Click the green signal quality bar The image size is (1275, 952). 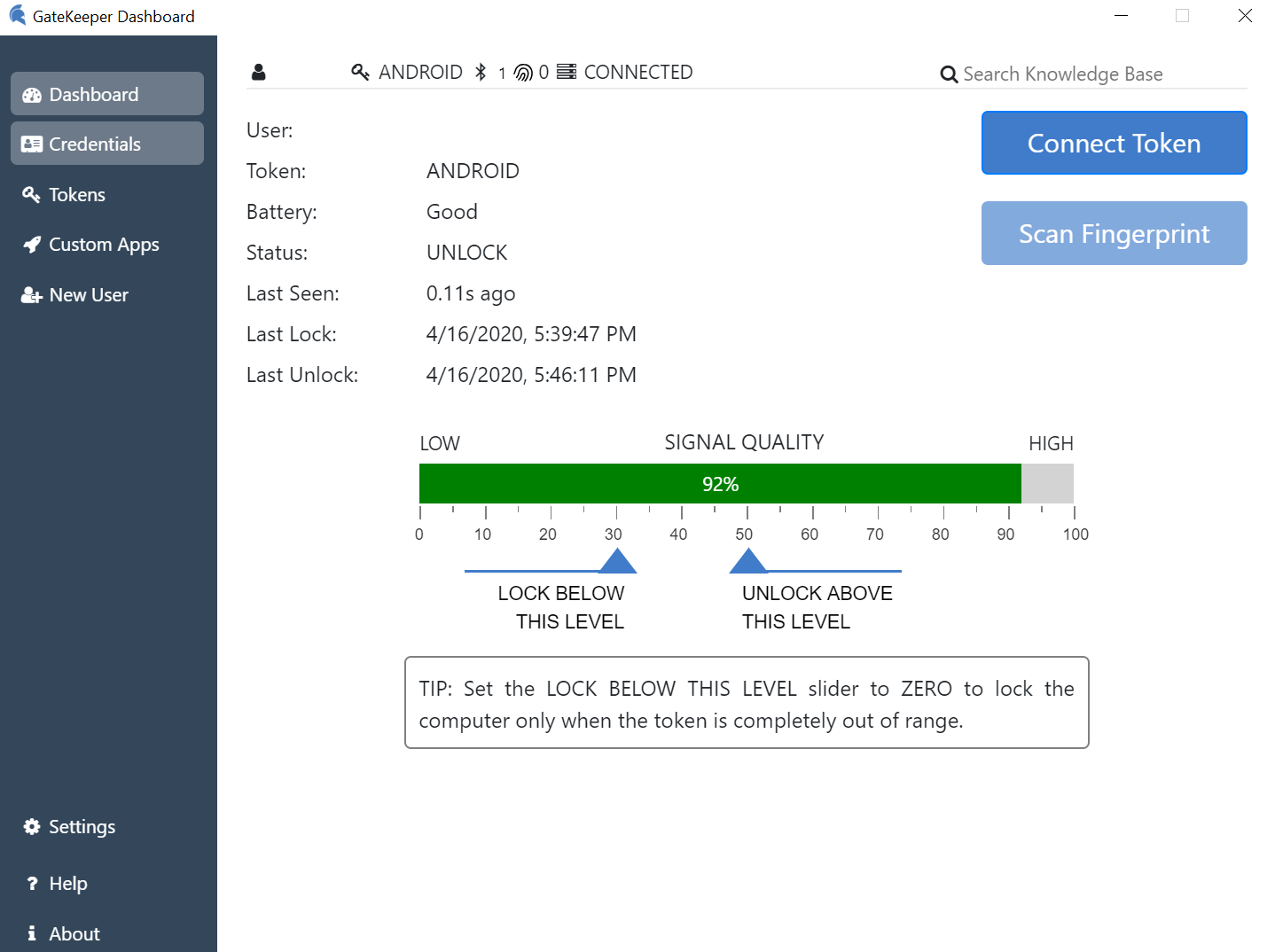point(720,484)
